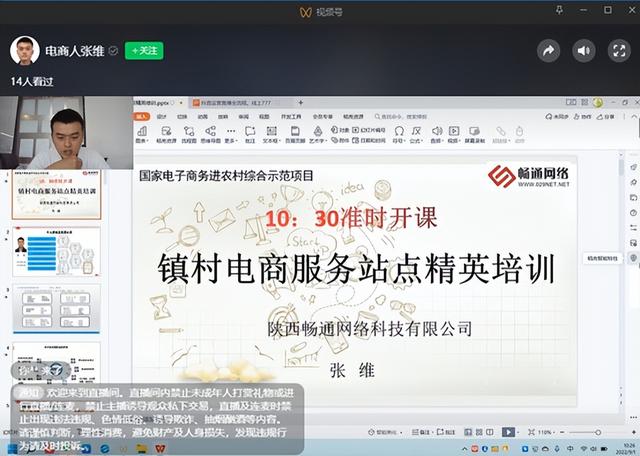The width and height of the screenshot is (640, 456).
Task: Open 稻壳资源 icon in the ribbon
Action: coord(166,135)
